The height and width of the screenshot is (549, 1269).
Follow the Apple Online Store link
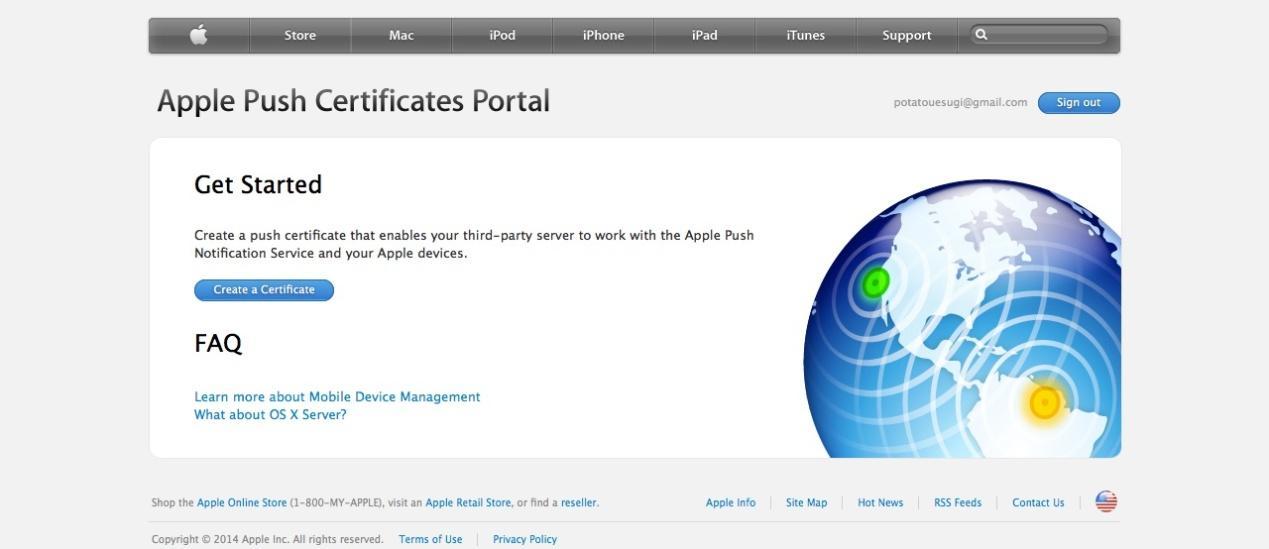pyautogui.click(x=241, y=503)
